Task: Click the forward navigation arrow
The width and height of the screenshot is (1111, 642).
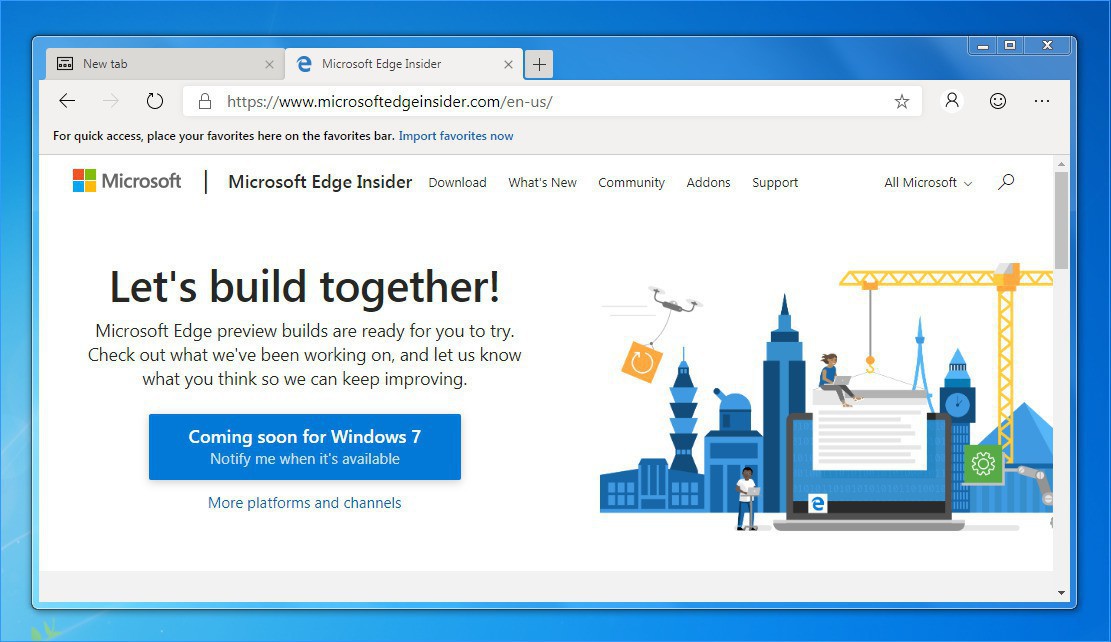Action: pos(111,101)
